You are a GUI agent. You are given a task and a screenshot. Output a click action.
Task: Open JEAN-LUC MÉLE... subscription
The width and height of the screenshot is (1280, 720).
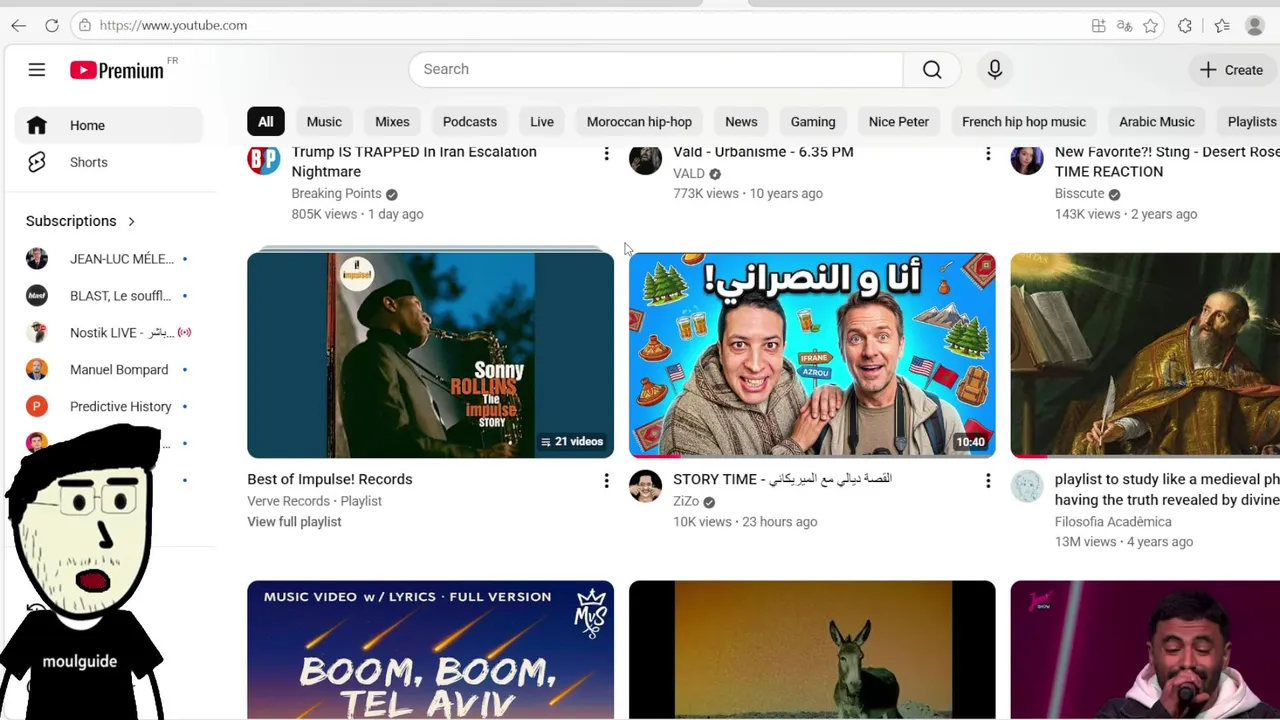click(109, 259)
